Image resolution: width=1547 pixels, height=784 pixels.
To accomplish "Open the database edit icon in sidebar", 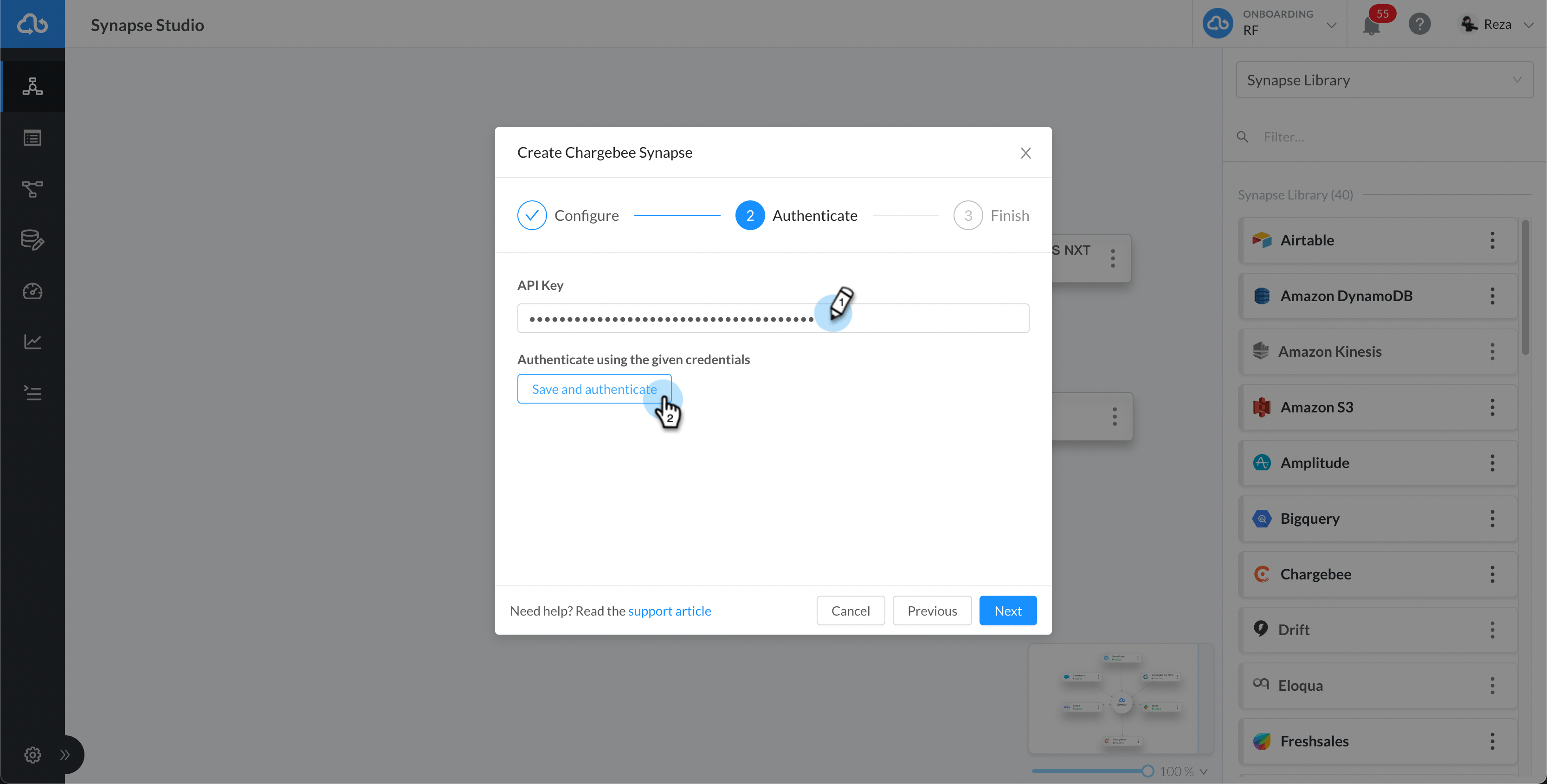I will [x=32, y=240].
